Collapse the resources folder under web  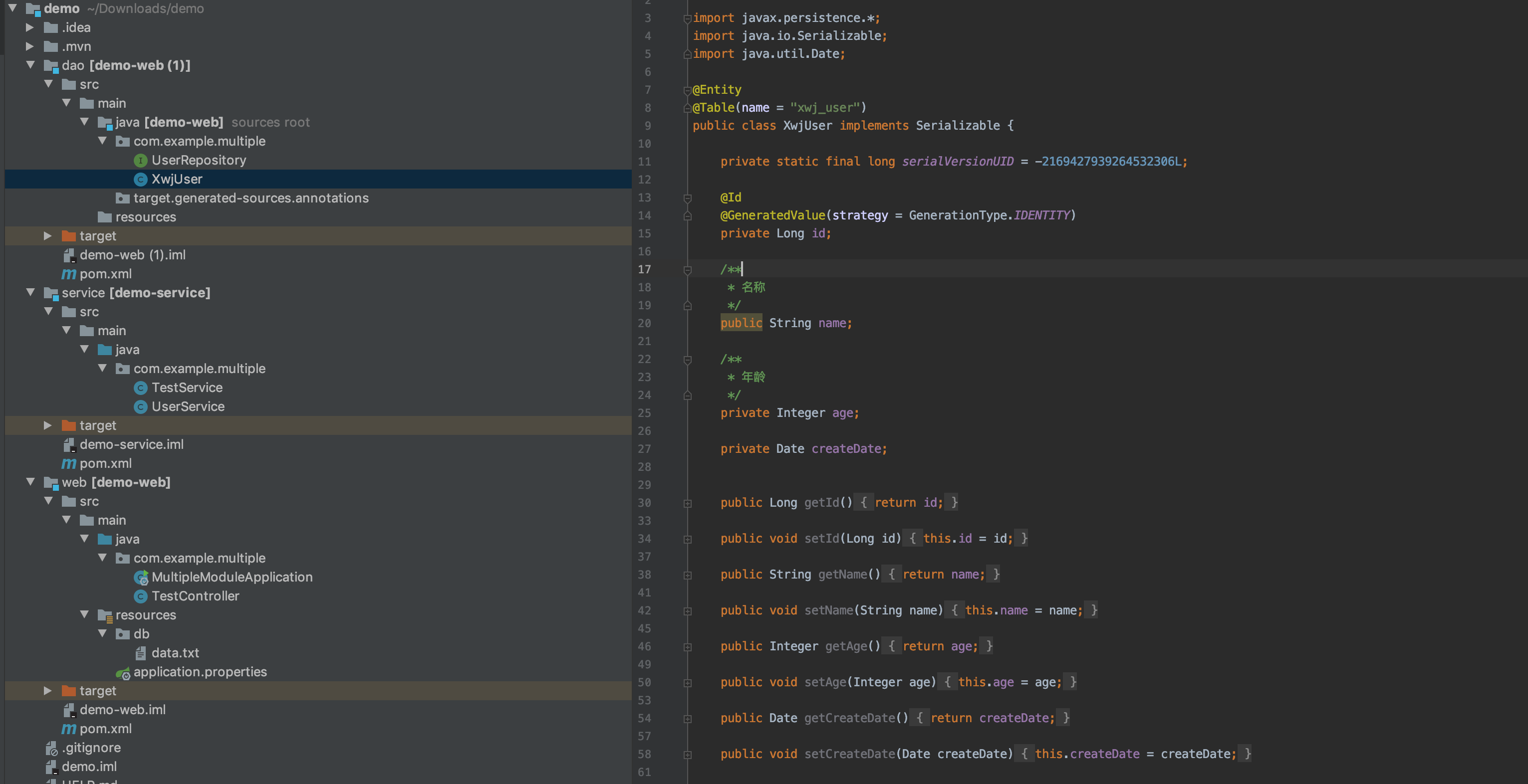(84, 615)
